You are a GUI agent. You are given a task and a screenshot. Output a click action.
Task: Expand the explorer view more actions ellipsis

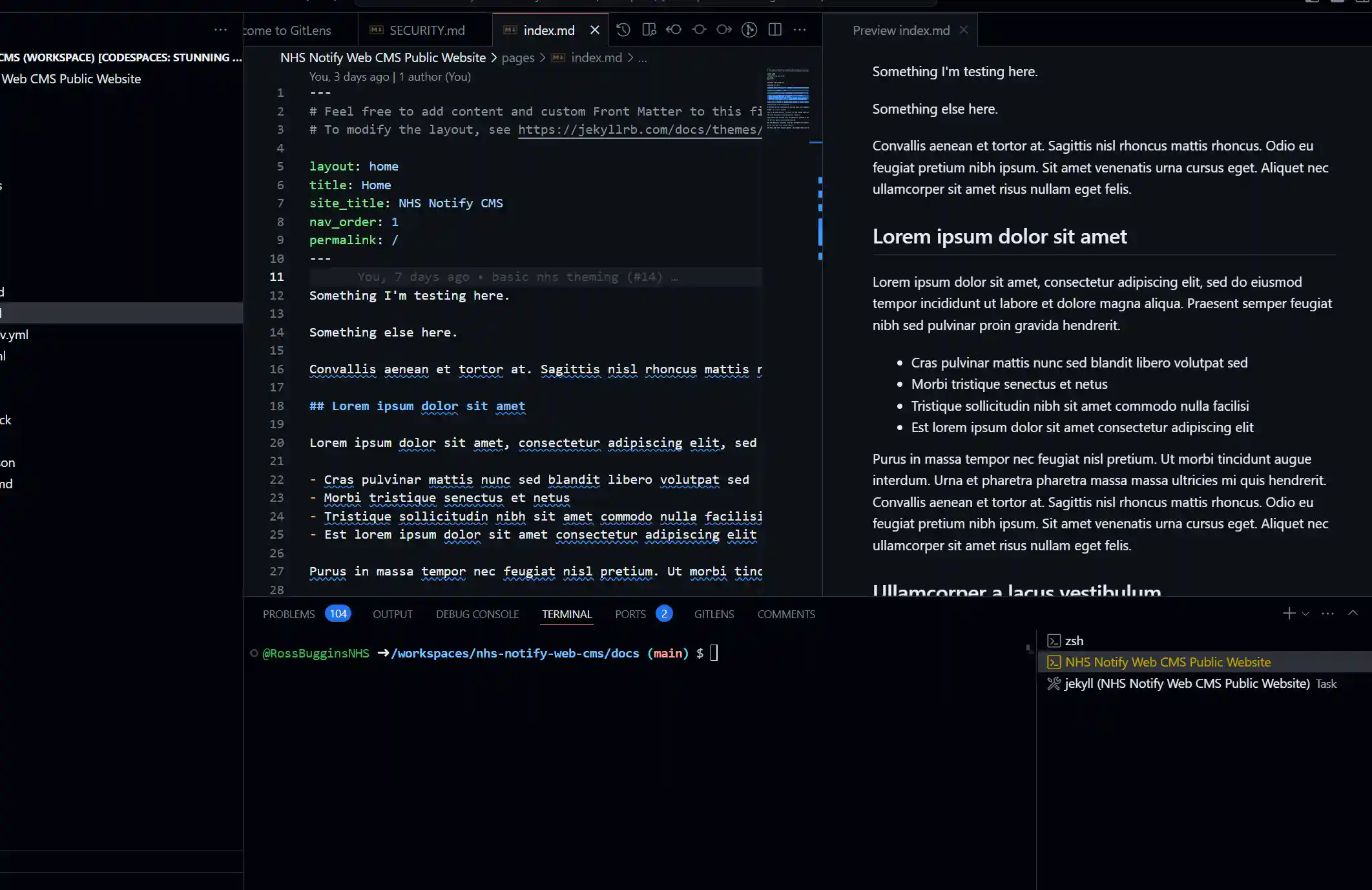(x=220, y=30)
